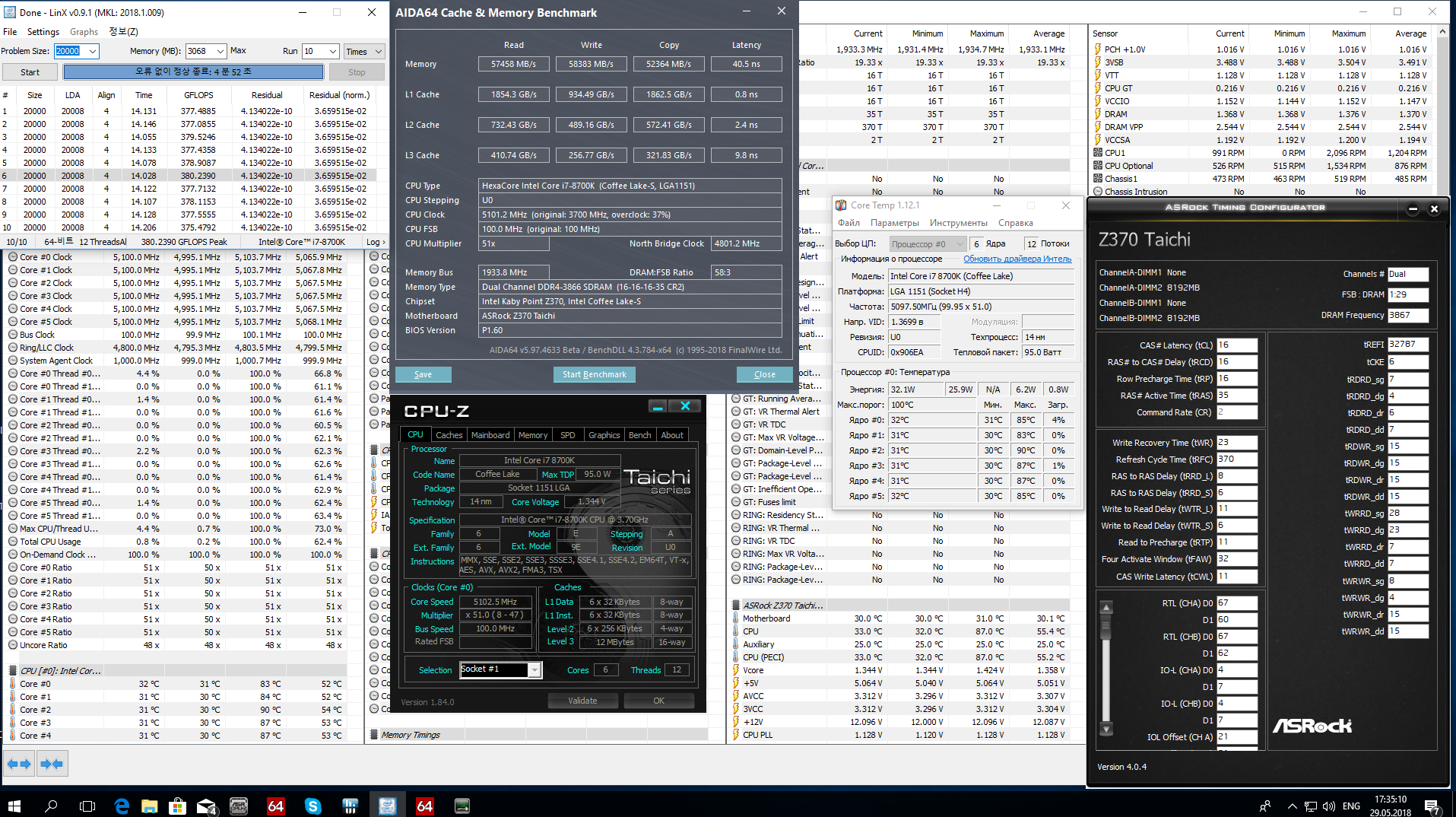Click the GT: VR TDC sensor icon

tap(736, 424)
